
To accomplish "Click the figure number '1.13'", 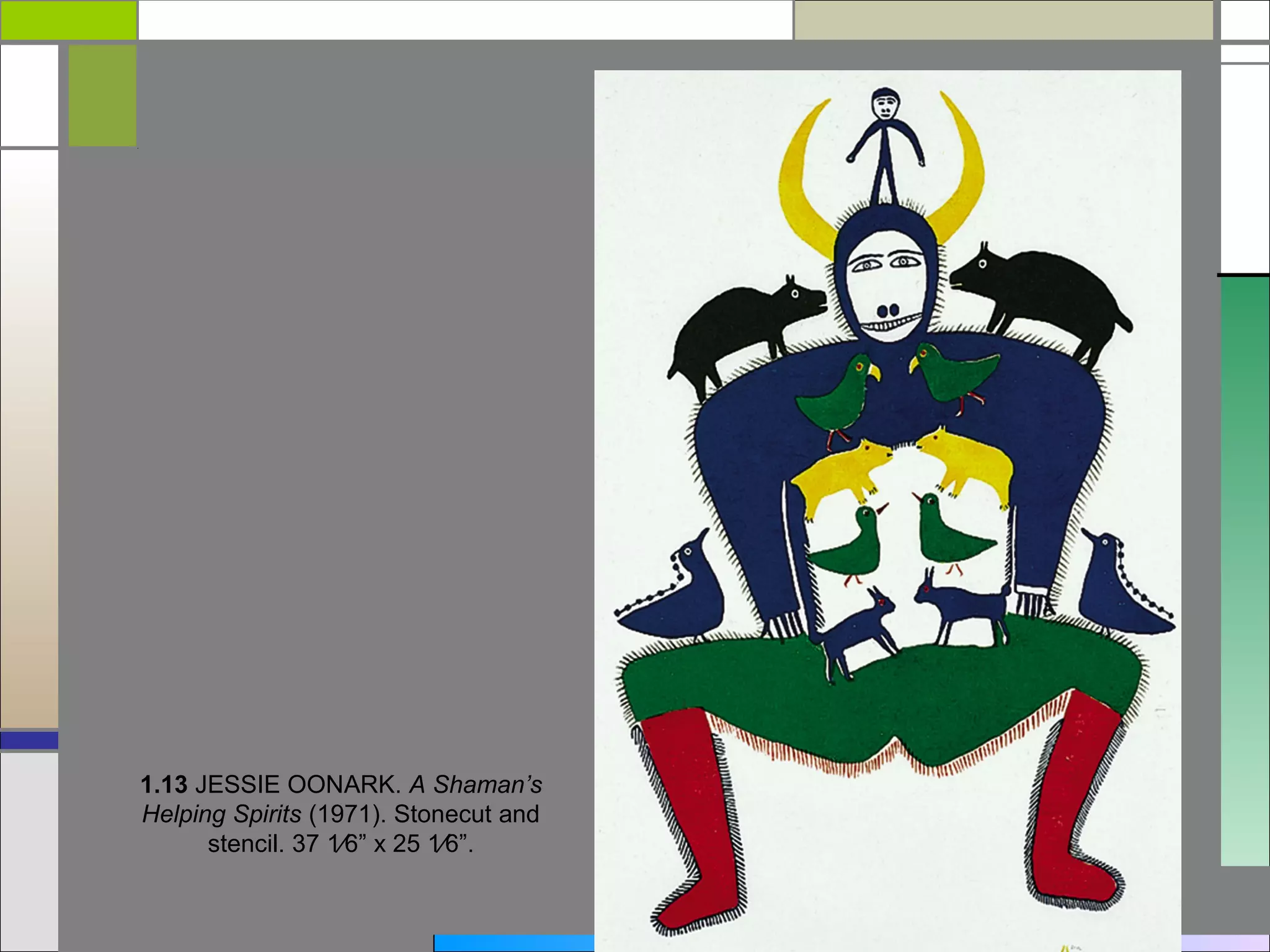I will point(164,785).
